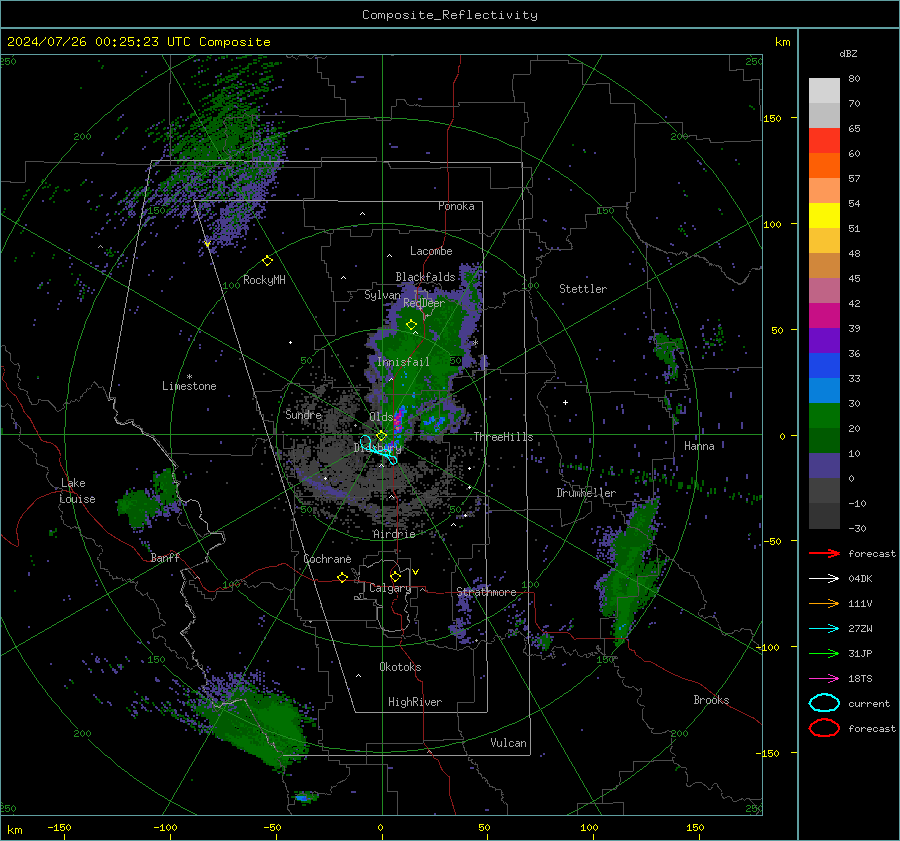The height and width of the screenshot is (841, 900).
Task: Click the ThreeHills town label
Action: click(503, 437)
